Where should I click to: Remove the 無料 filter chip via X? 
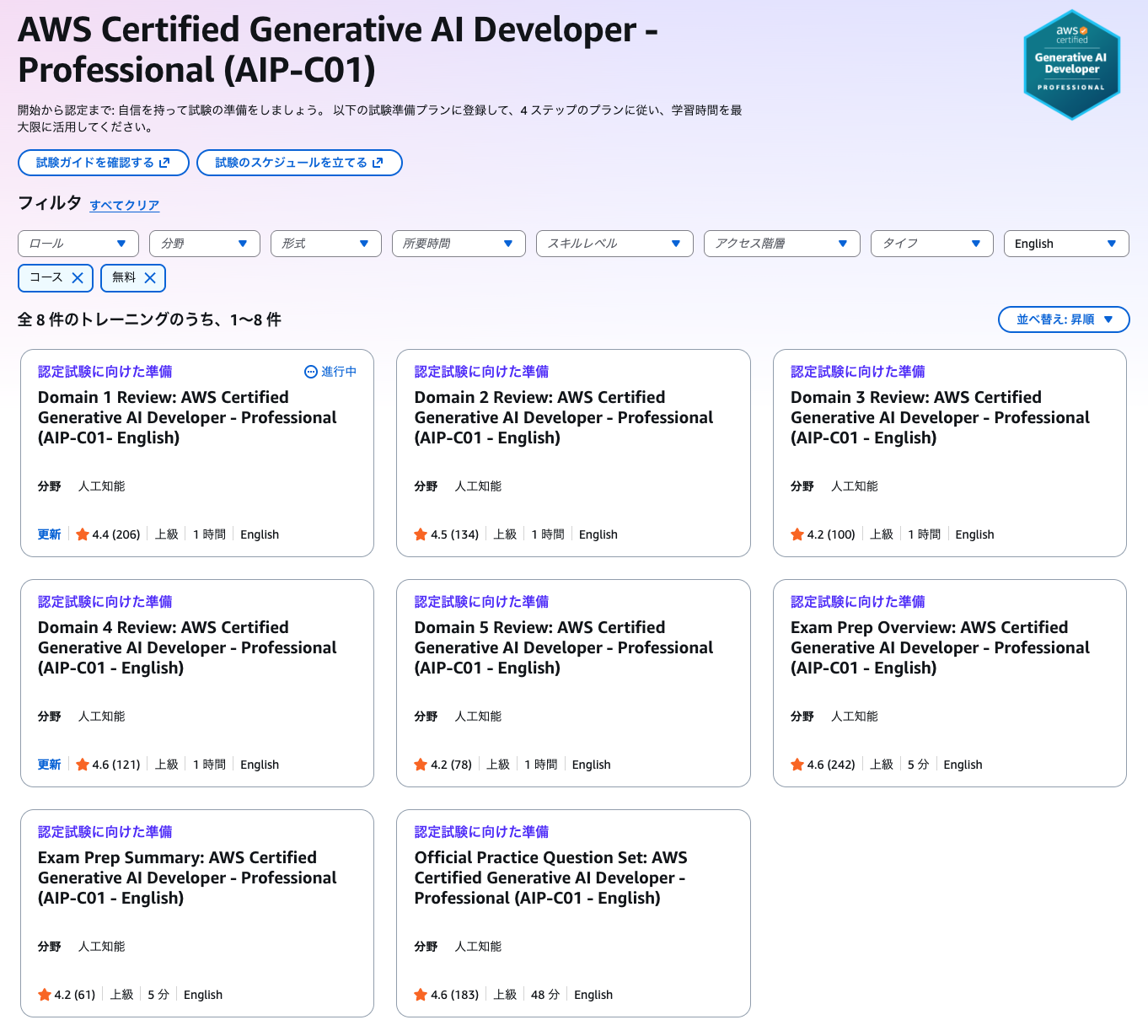pyautogui.click(x=150, y=277)
